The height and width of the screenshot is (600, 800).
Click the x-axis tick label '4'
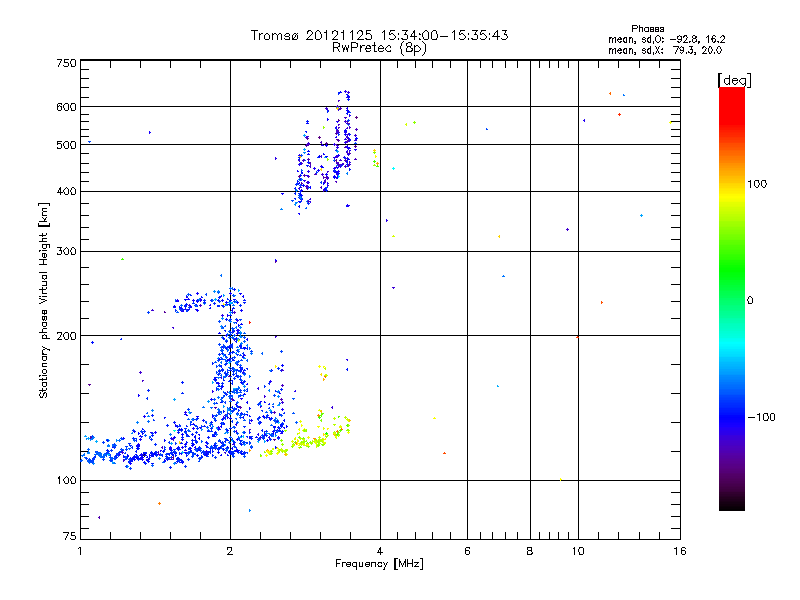click(x=380, y=551)
